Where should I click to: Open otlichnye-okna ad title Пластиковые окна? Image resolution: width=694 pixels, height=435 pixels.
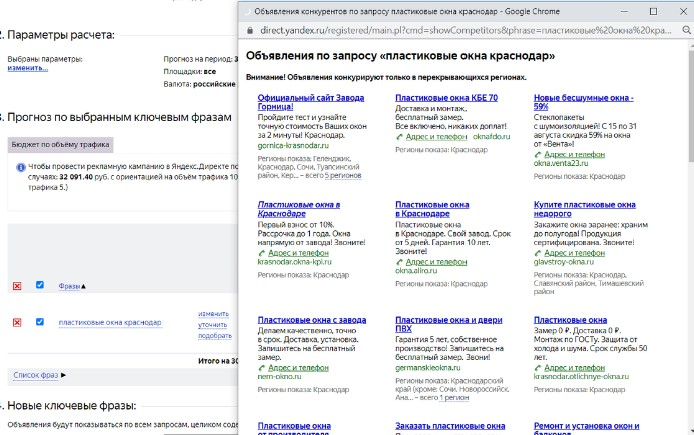[570, 320]
